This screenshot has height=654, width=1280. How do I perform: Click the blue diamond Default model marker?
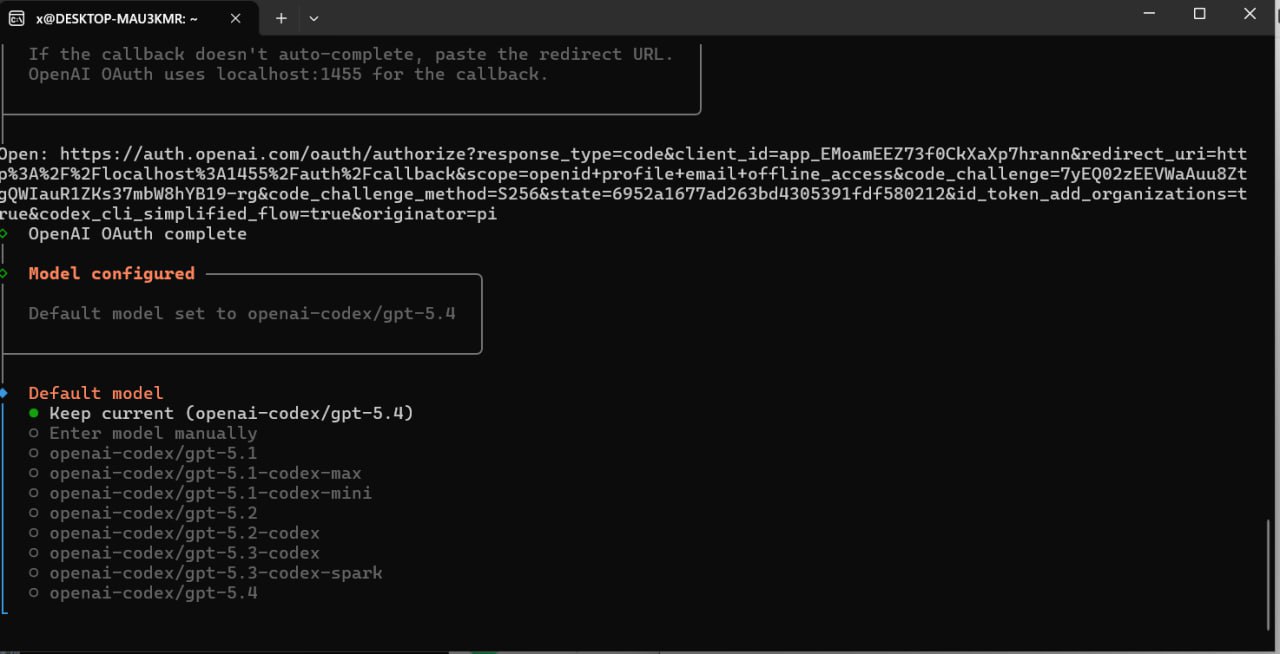click(4, 393)
